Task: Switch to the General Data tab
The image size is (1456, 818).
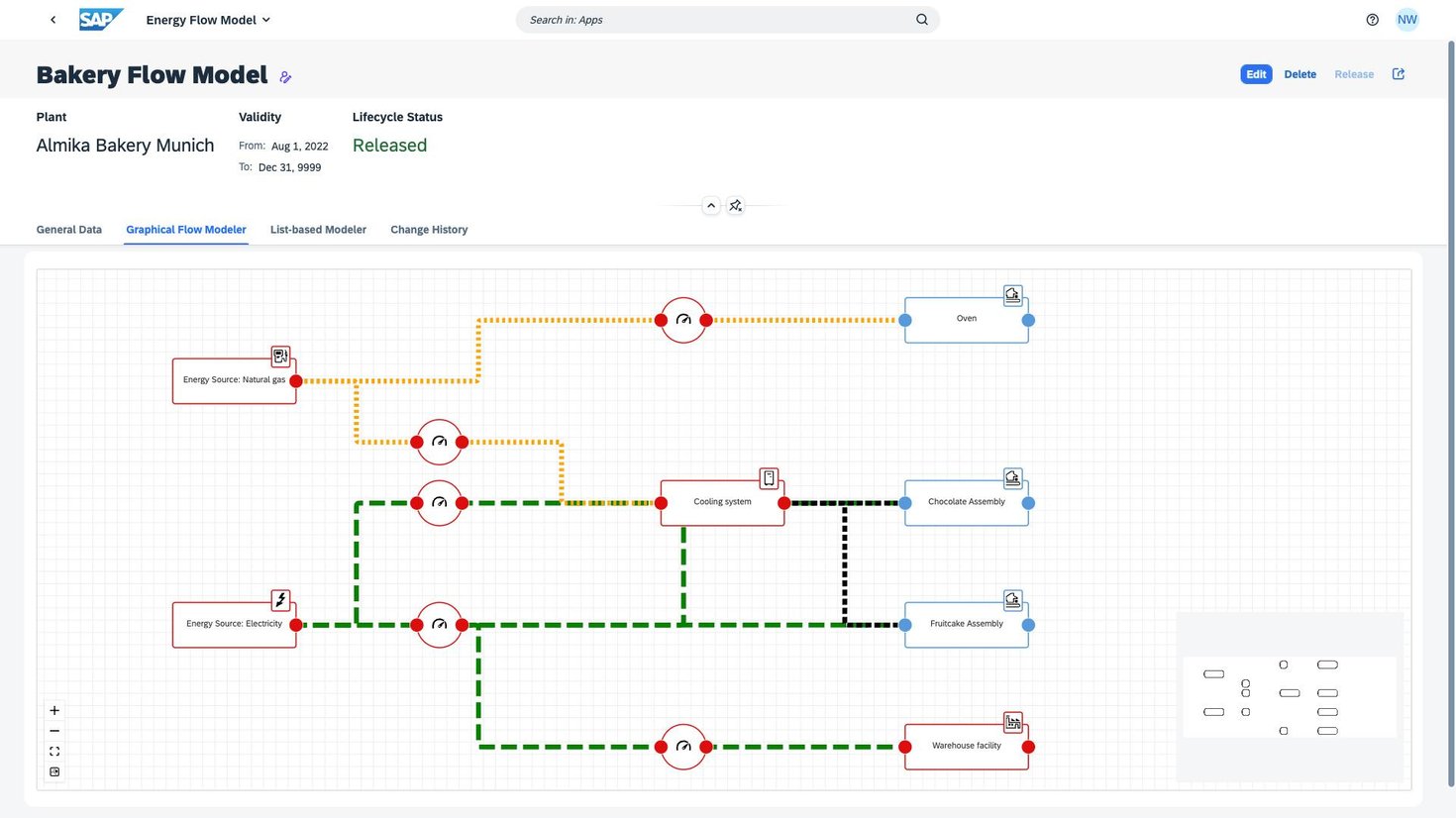Action: (68, 229)
